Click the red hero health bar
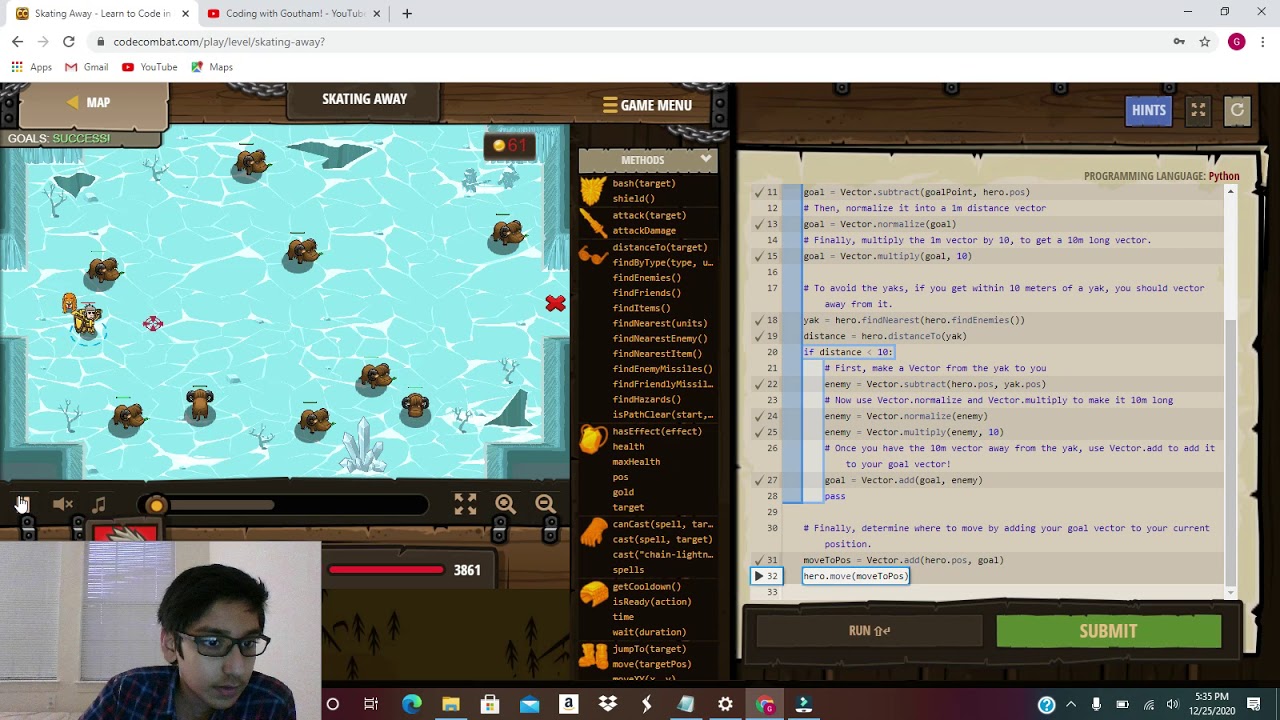1280x720 pixels. pyautogui.click(x=386, y=570)
